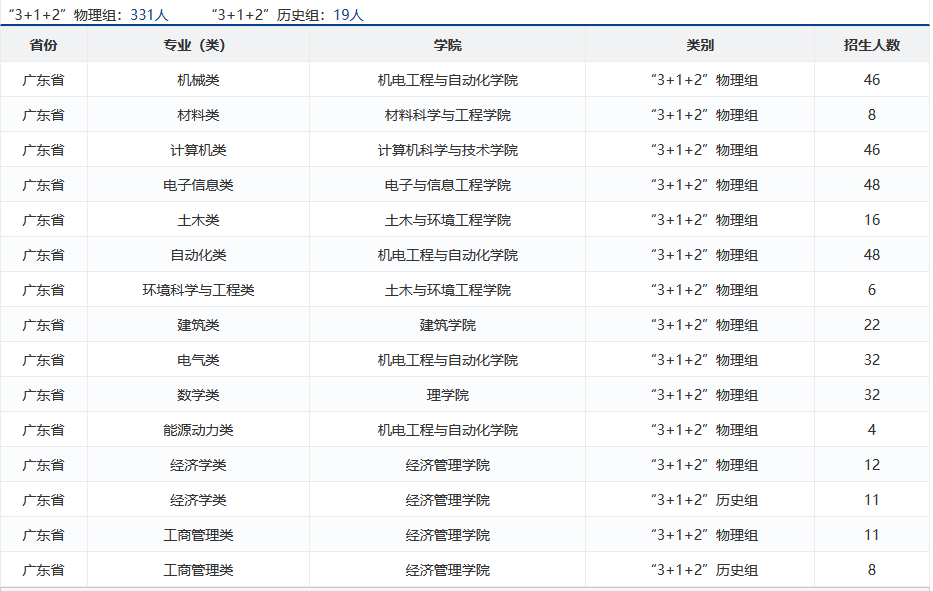Click enrollment number 32 in 数学类 row
Image resolution: width=933 pixels, height=591 pixels.
872,395
